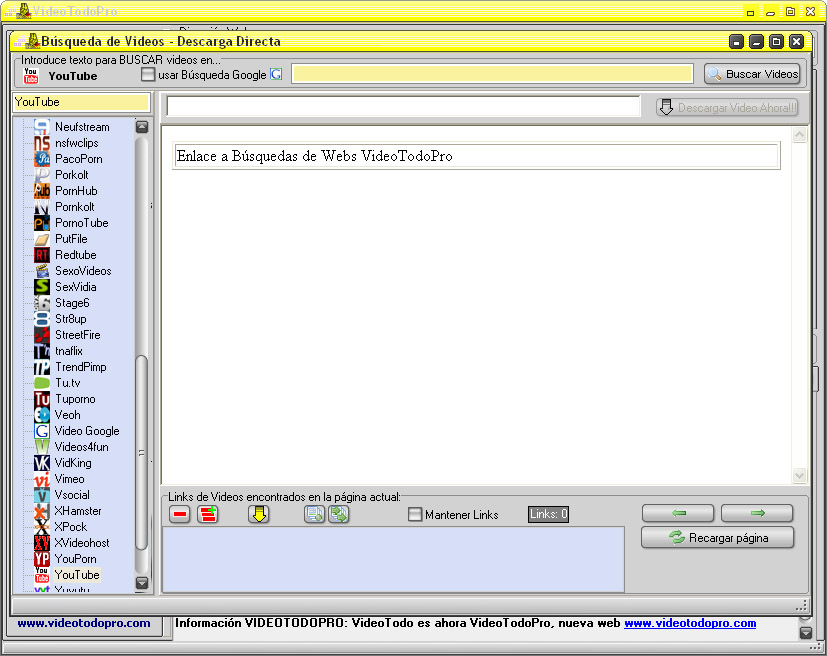
Task: Click the Video Google icon
Action: coord(42,431)
